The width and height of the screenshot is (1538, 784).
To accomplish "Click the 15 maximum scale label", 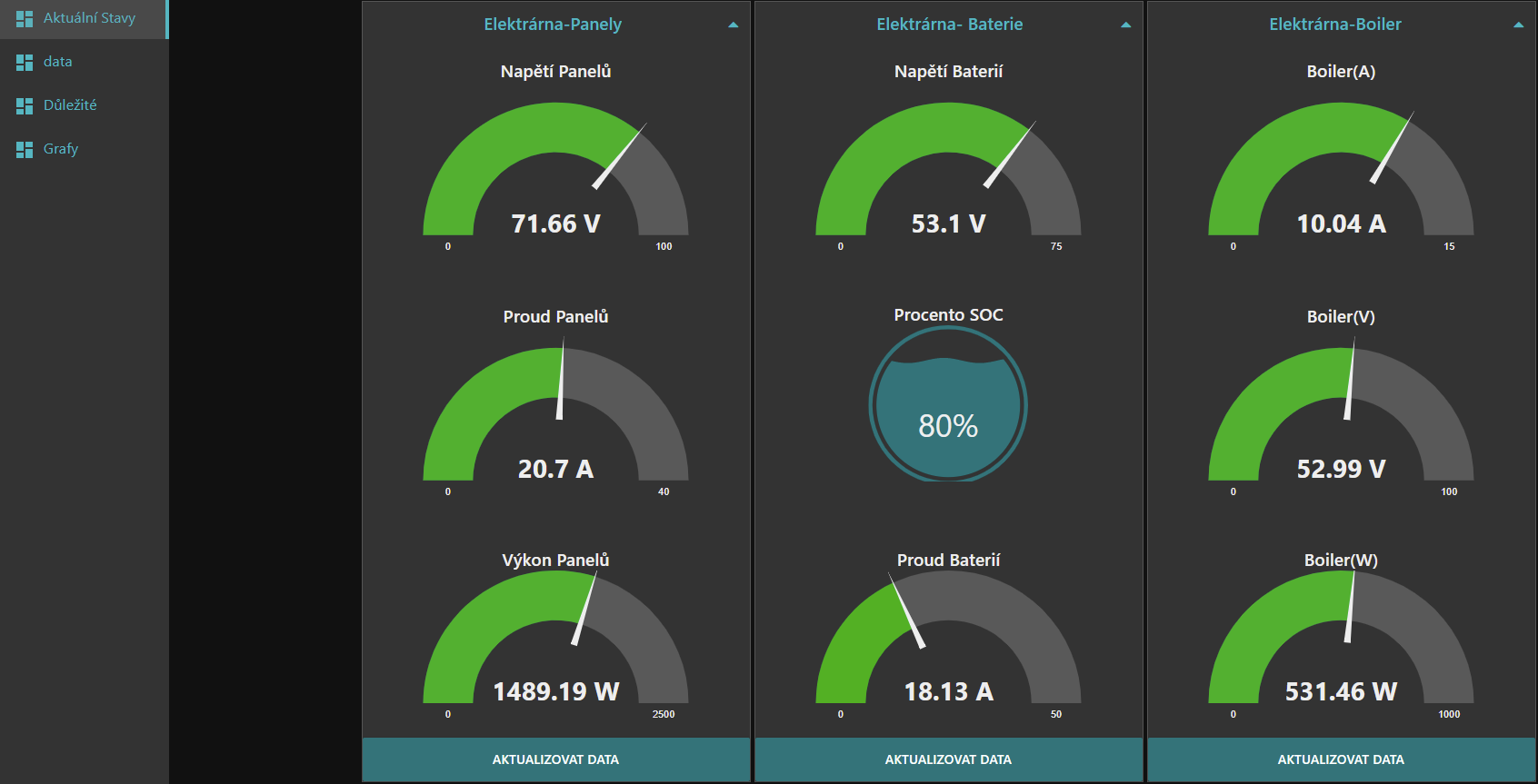I will tap(1449, 246).
